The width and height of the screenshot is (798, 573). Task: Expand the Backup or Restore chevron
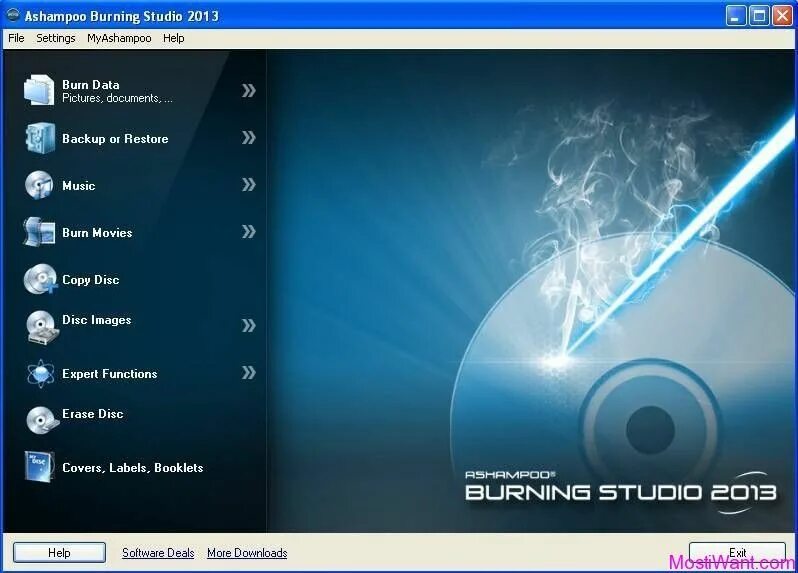point(248,138)
